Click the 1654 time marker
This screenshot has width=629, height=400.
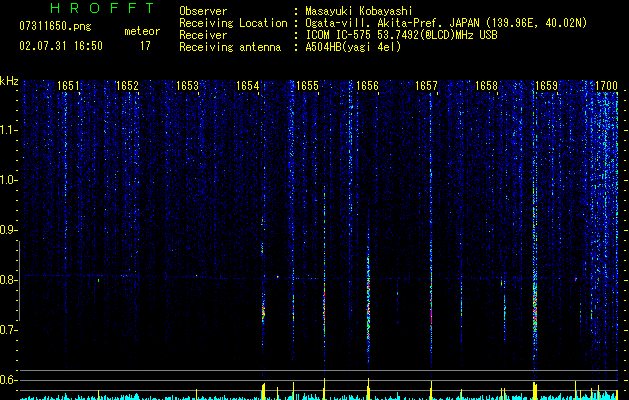pos(248,86)
